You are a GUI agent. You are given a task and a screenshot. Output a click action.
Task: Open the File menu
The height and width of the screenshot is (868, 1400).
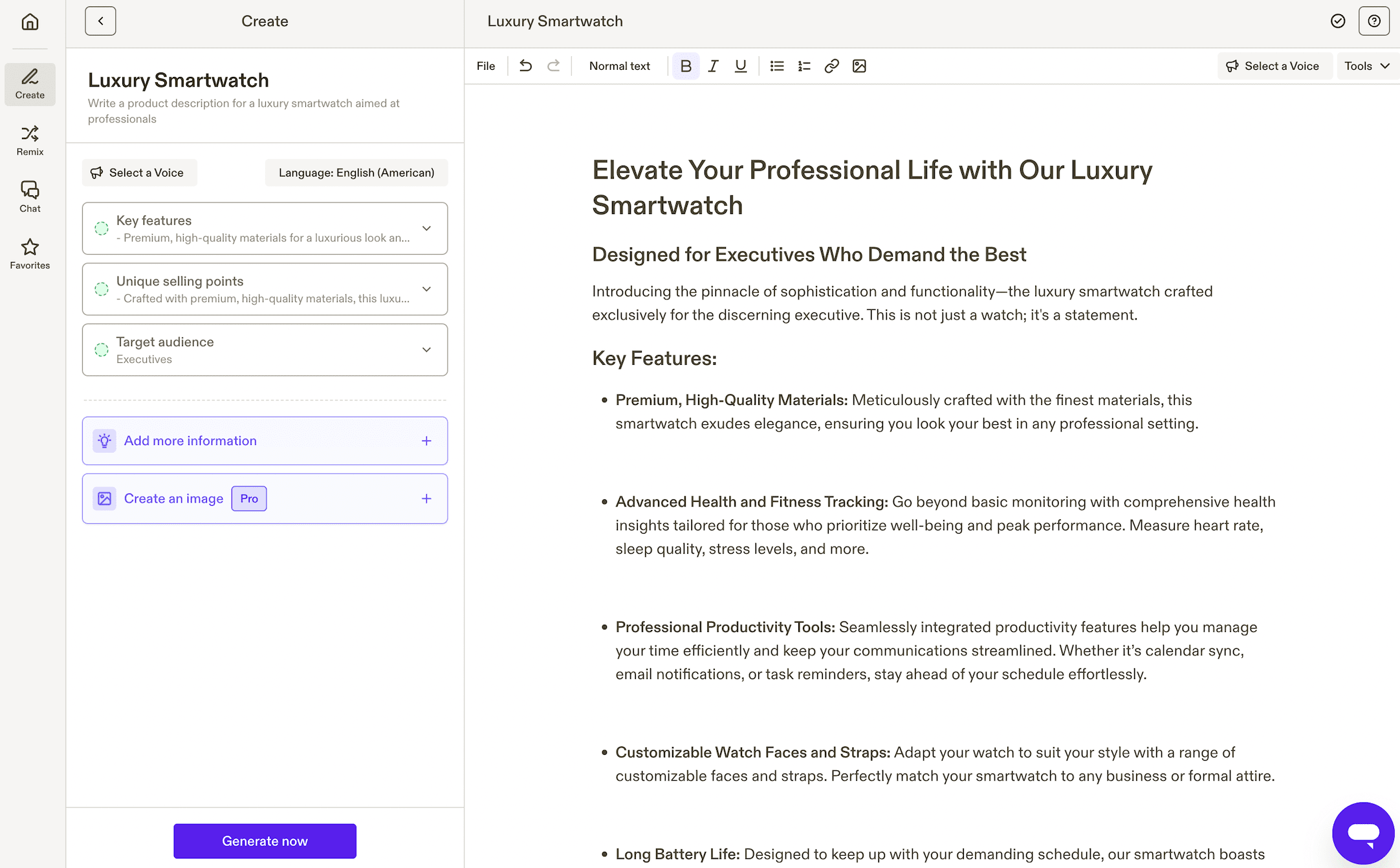486,66
